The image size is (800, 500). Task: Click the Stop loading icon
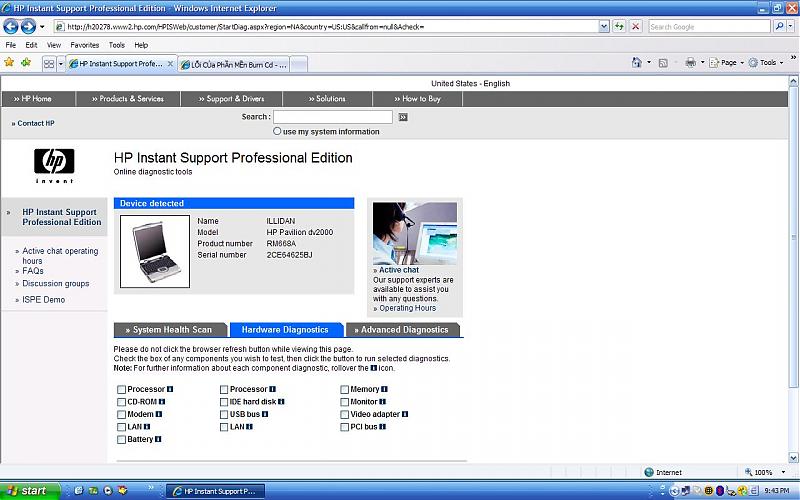[x=636, y=27]
